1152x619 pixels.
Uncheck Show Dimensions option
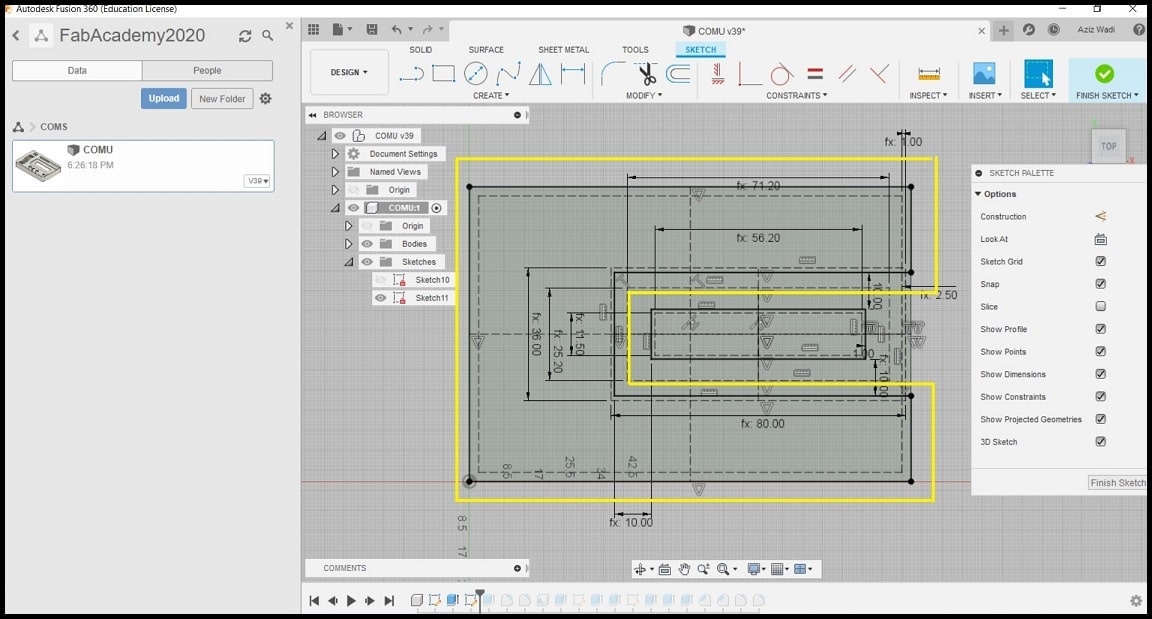[x=1100, y=374]
